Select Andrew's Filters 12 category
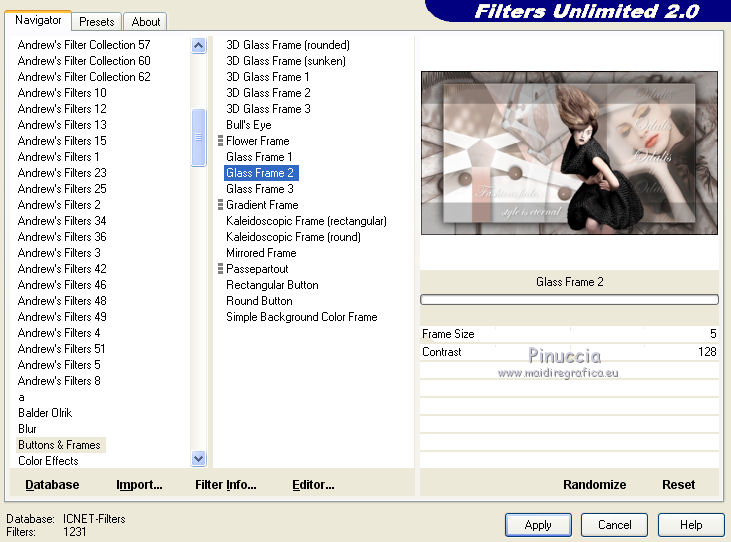The image size is (731, 542). point(62,109)
